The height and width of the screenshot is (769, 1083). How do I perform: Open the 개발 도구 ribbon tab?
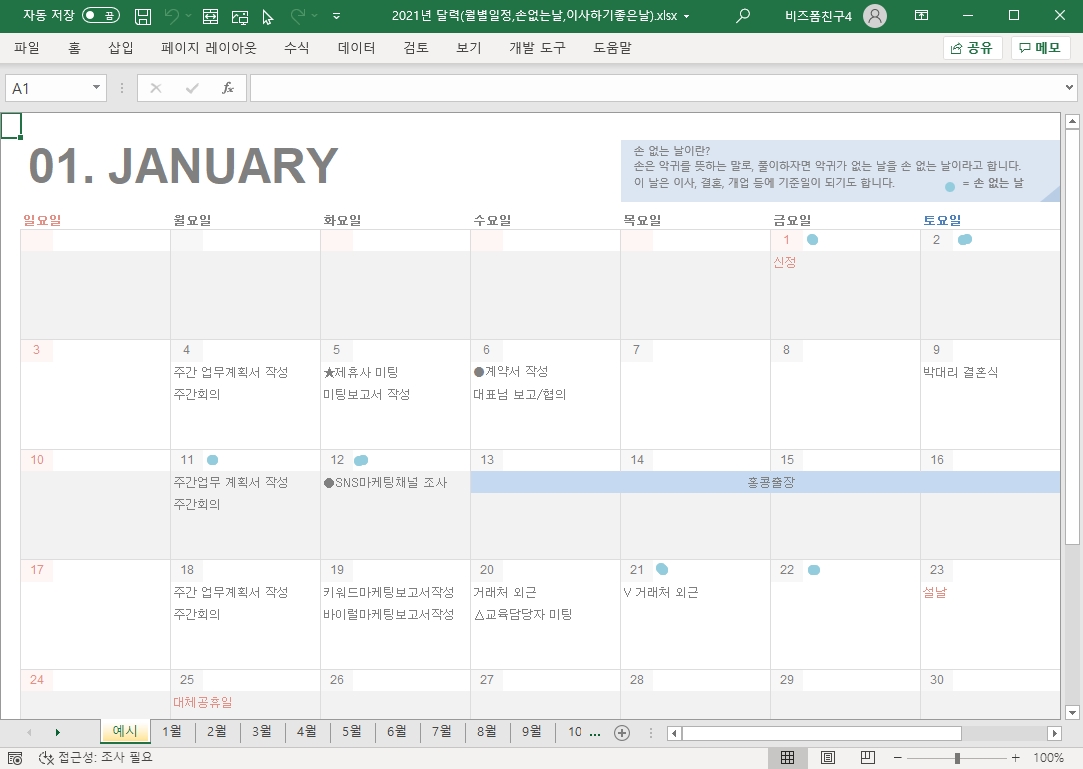coord(537,48)
